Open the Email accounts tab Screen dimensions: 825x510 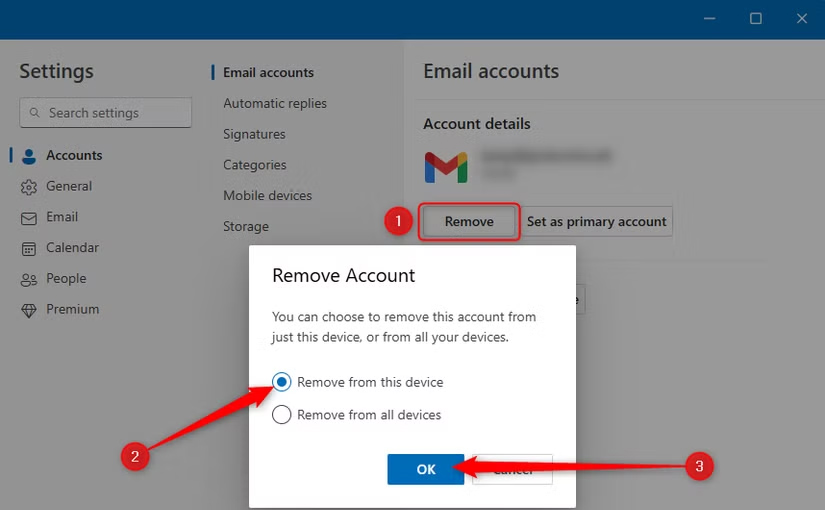pyautogui.click(x=268, y=73)
